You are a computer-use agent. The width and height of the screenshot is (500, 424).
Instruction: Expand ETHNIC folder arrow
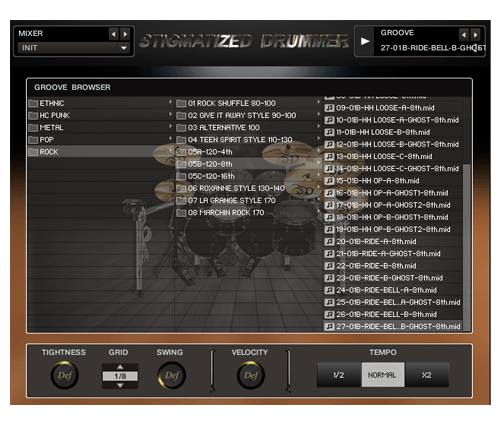click(x=170, y=102)
